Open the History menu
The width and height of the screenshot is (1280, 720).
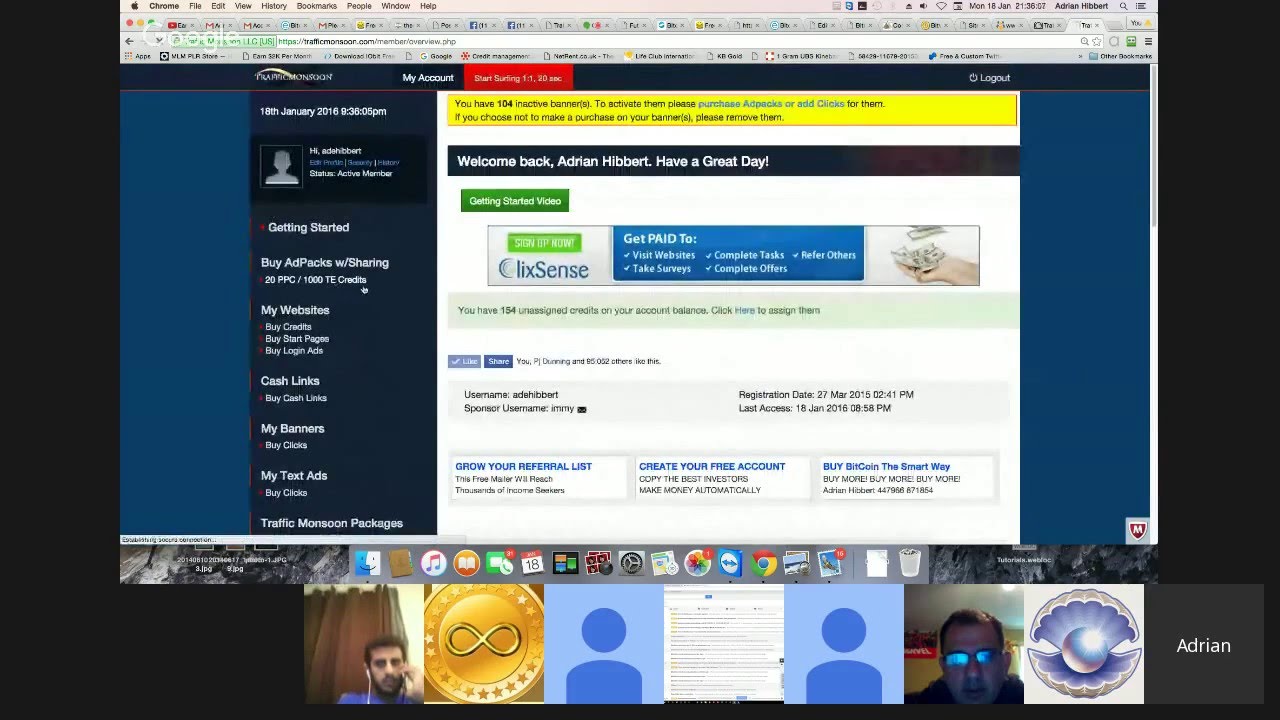[x=274, y=6]
